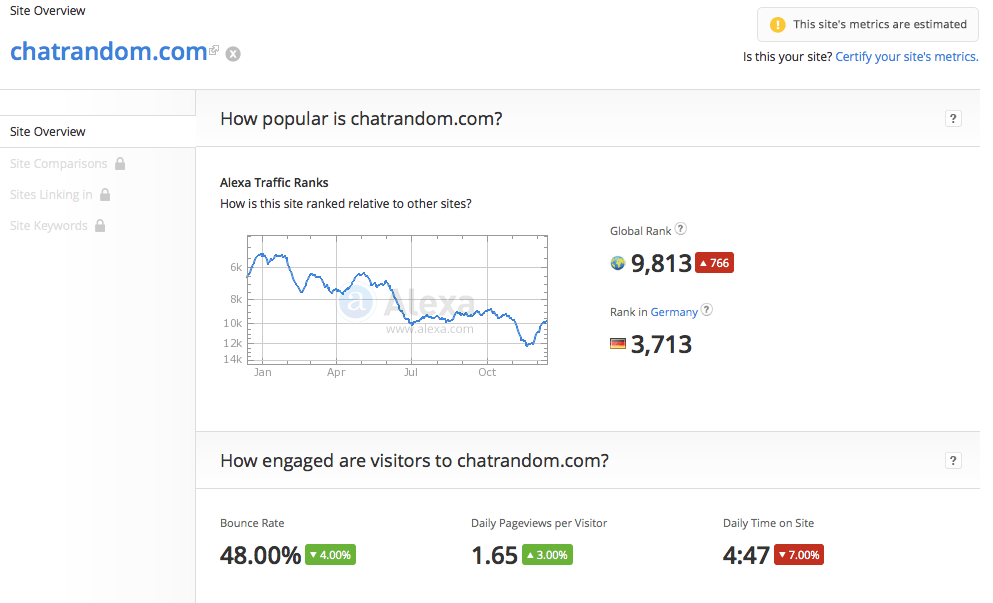This screenshot has height=603, width=993.
Task: Click the 'Daily Pageviews per Visitor' label
Action: (x=539, y=523)
